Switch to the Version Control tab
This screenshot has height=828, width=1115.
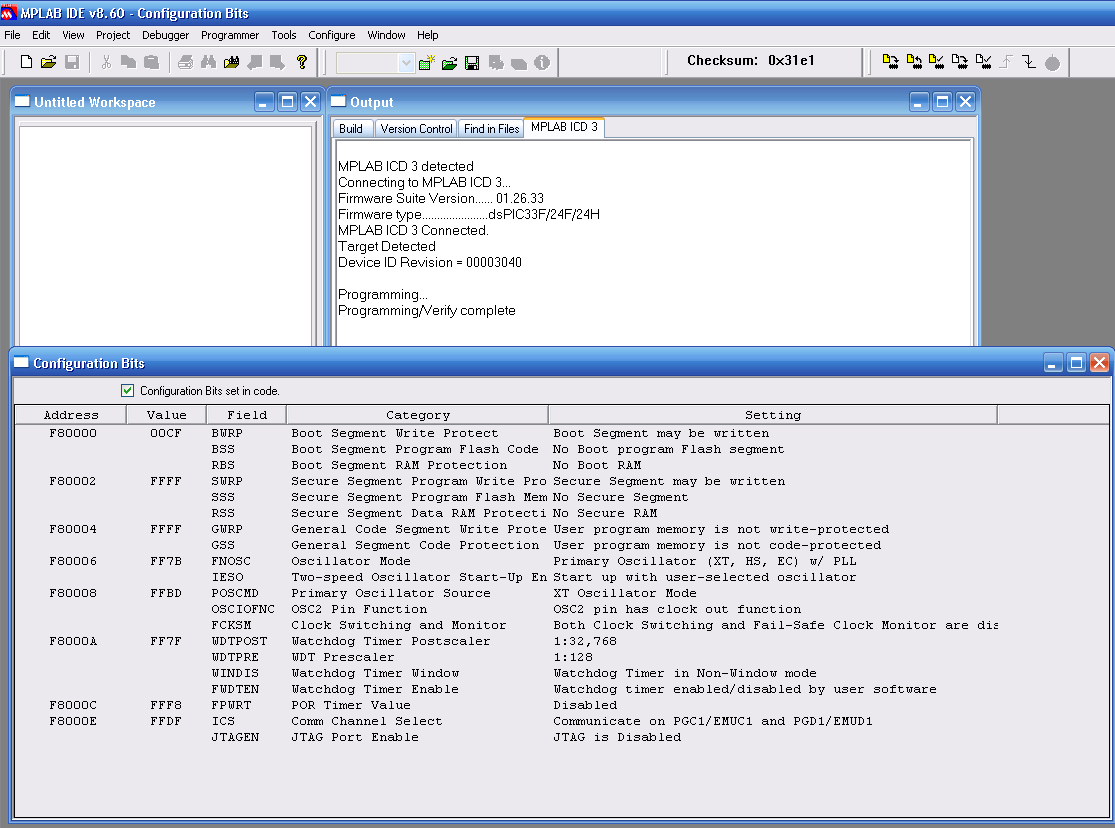coord(416,129)
